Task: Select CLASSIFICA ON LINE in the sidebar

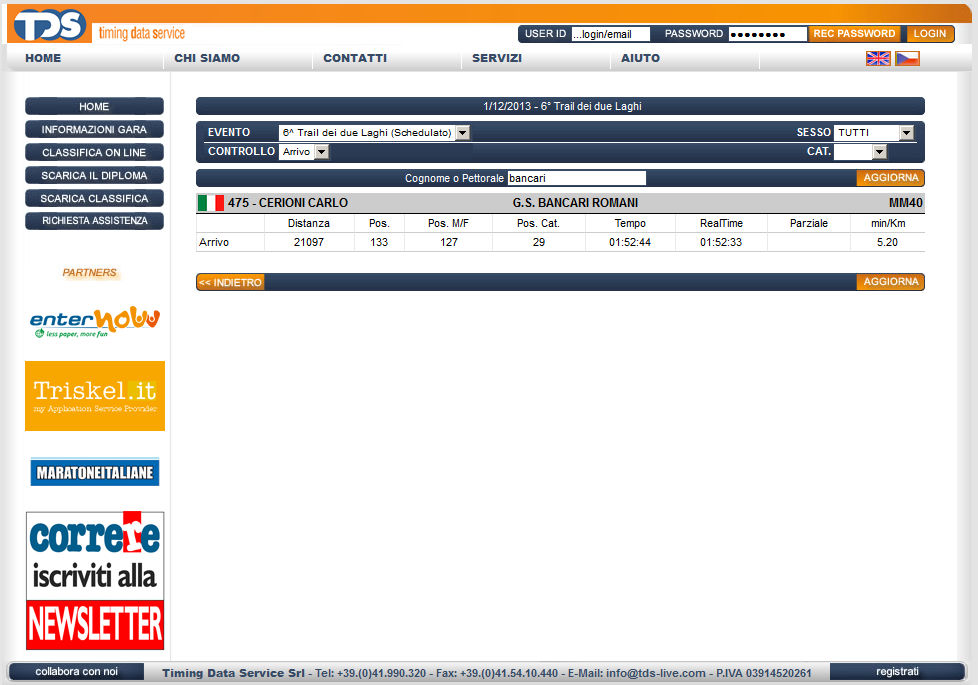Action: point(94,153)
